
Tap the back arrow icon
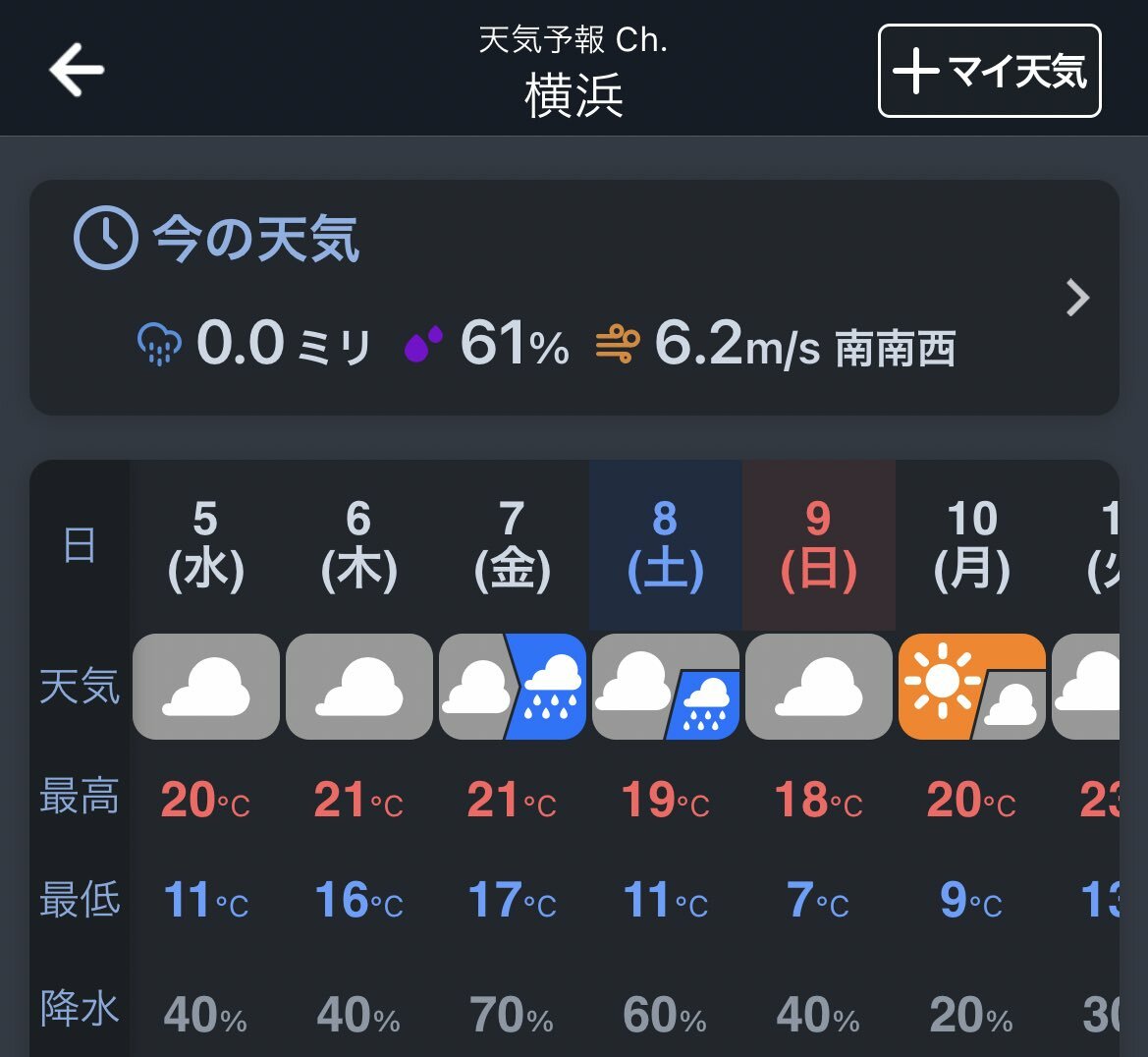point(77,70)
